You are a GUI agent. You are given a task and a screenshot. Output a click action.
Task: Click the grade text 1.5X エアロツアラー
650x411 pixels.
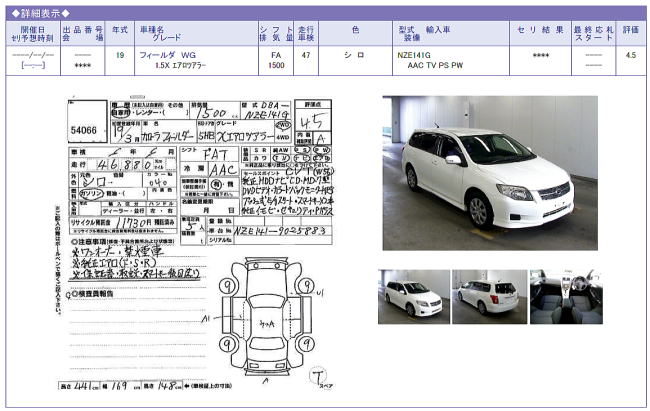click(180, 65)
